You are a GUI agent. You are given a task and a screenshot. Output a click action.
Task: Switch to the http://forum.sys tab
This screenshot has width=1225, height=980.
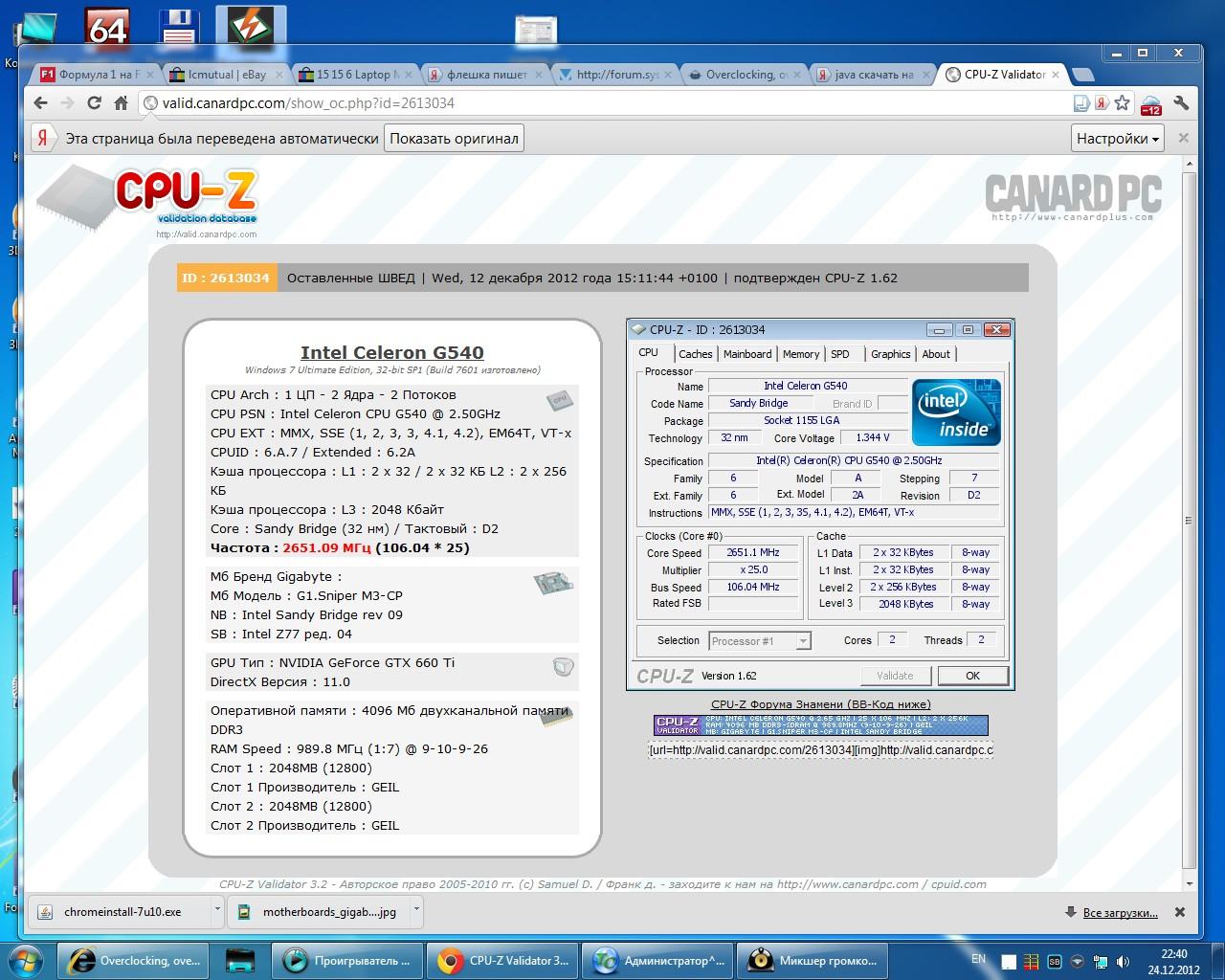pos(612,75)
